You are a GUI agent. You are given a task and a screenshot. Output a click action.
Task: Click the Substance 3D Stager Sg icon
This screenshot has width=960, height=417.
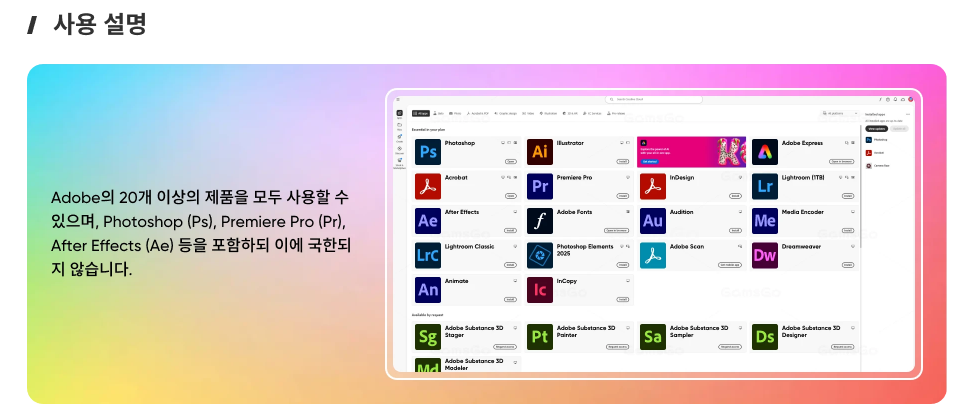coord(428,337)
